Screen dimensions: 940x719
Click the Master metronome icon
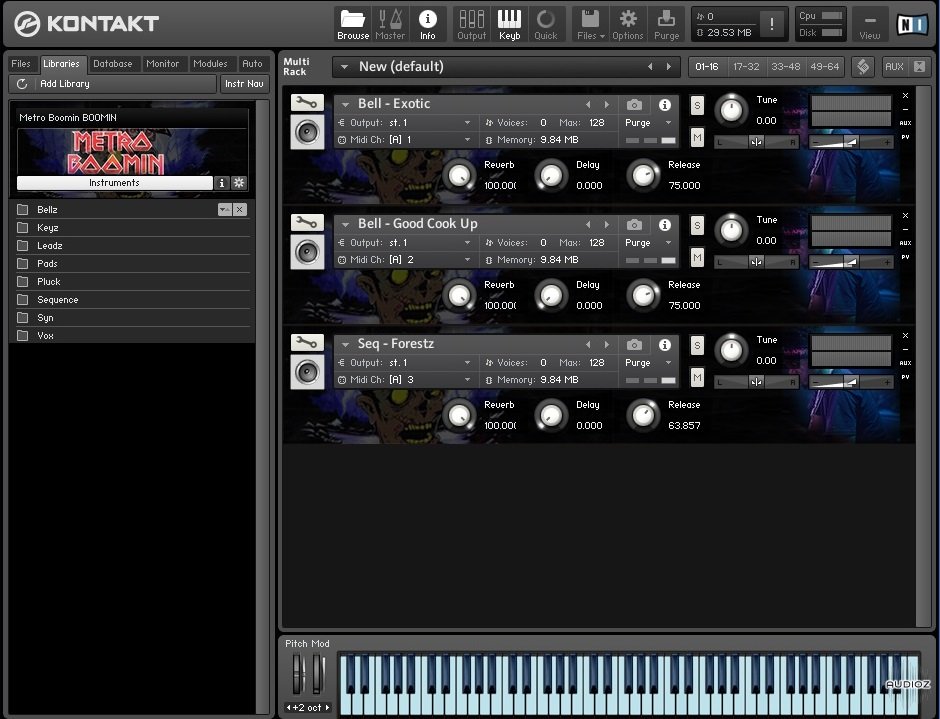pyautogui.click(x=390, y=24)
